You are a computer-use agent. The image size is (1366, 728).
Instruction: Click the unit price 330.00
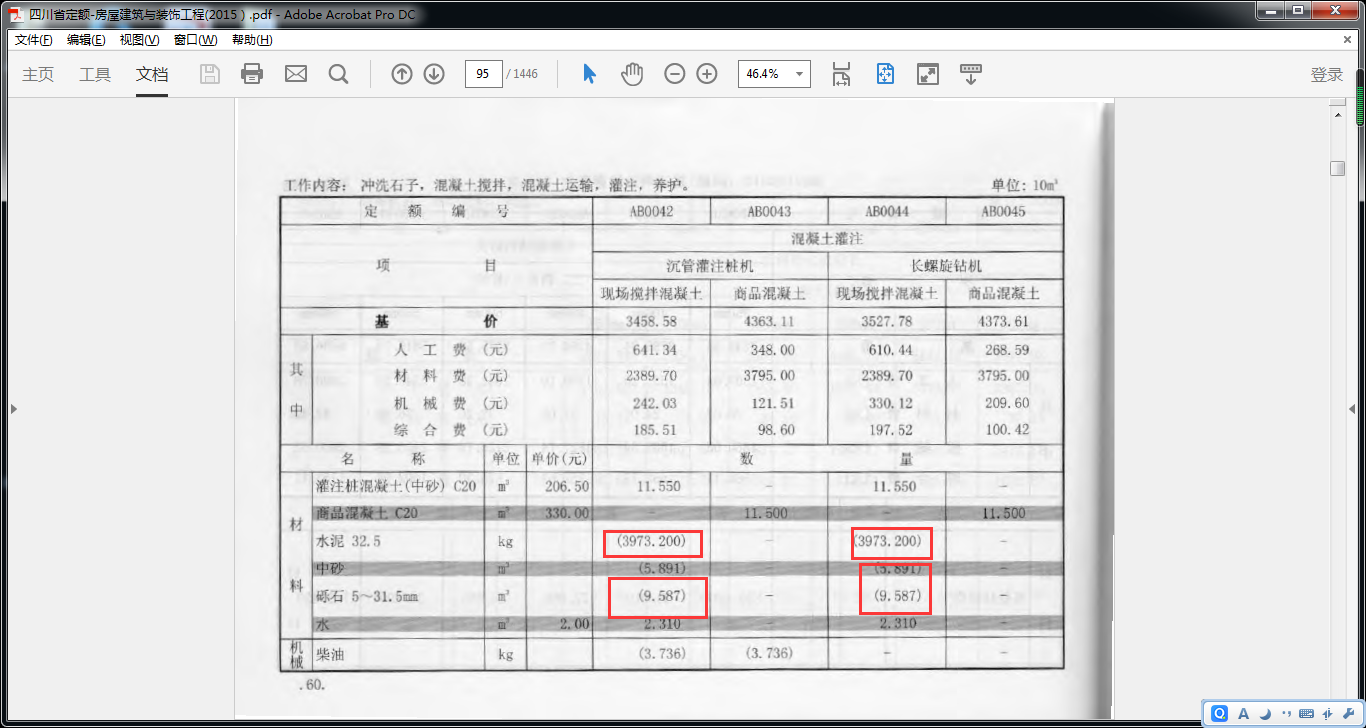click(x=567, y=513)
